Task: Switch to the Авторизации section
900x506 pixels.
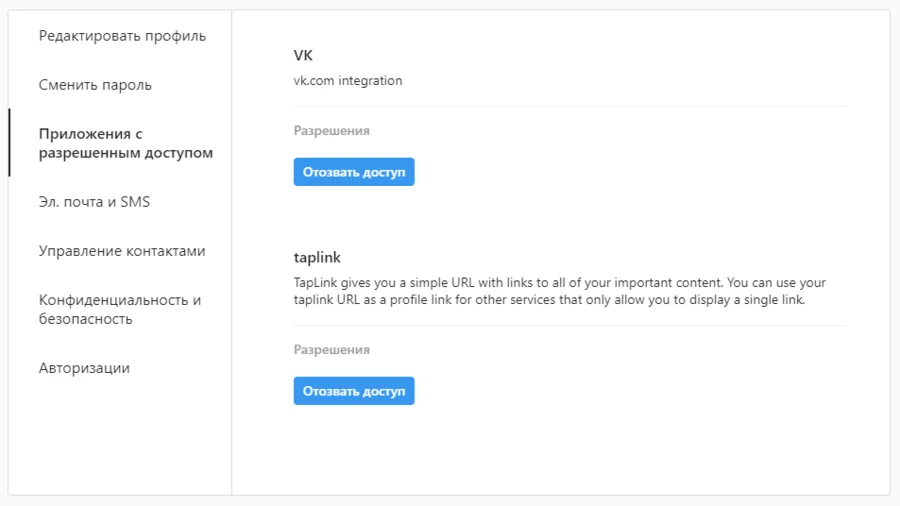Action: click(x=84, y=368)
